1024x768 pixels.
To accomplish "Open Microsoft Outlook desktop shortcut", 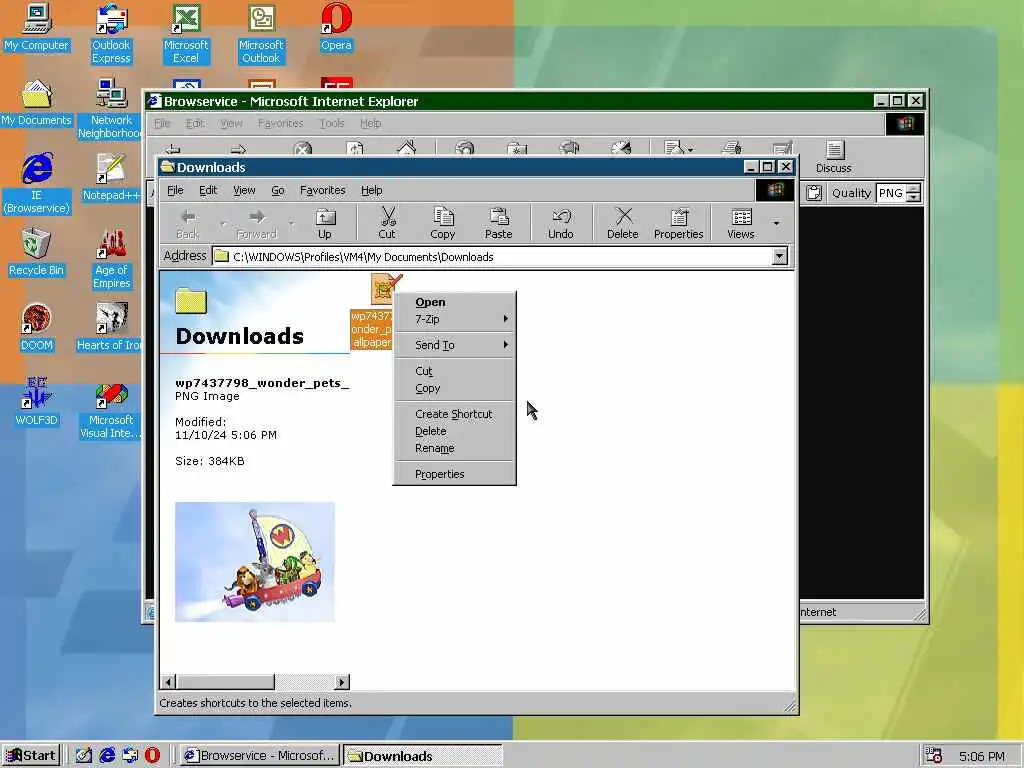I will [x=261, y=34].
